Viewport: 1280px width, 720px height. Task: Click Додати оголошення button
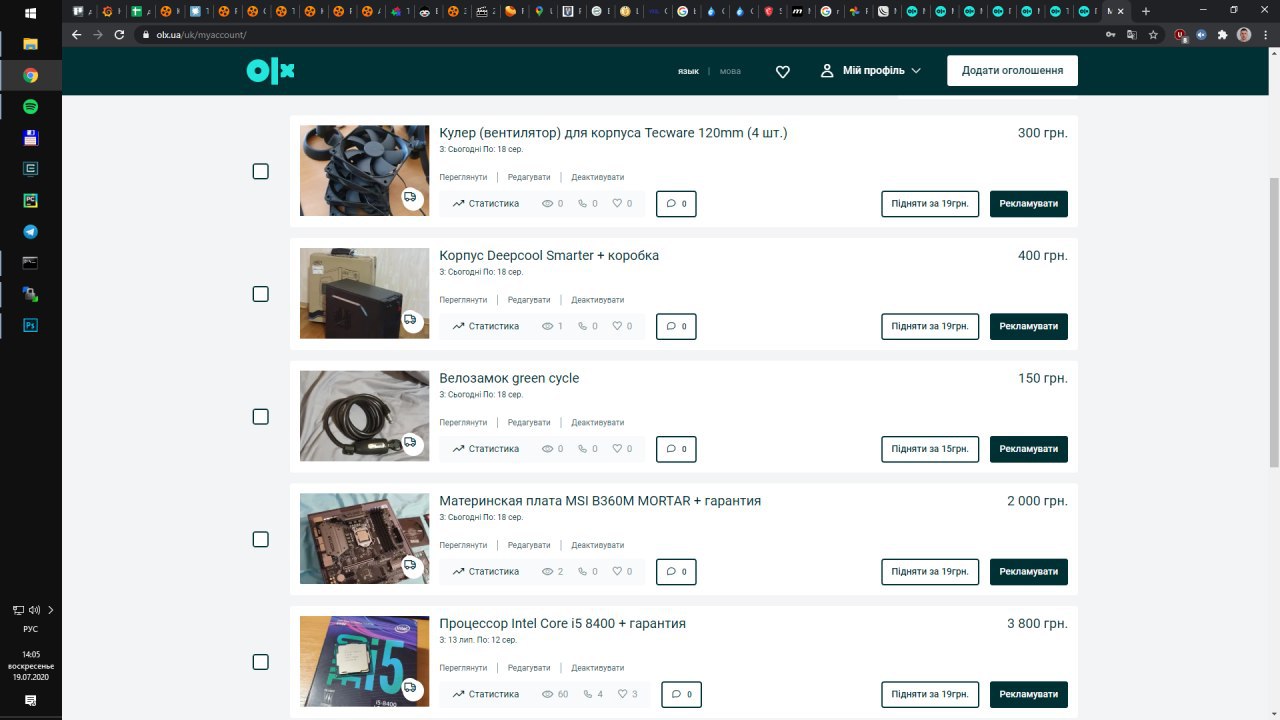coord(1012,71)
